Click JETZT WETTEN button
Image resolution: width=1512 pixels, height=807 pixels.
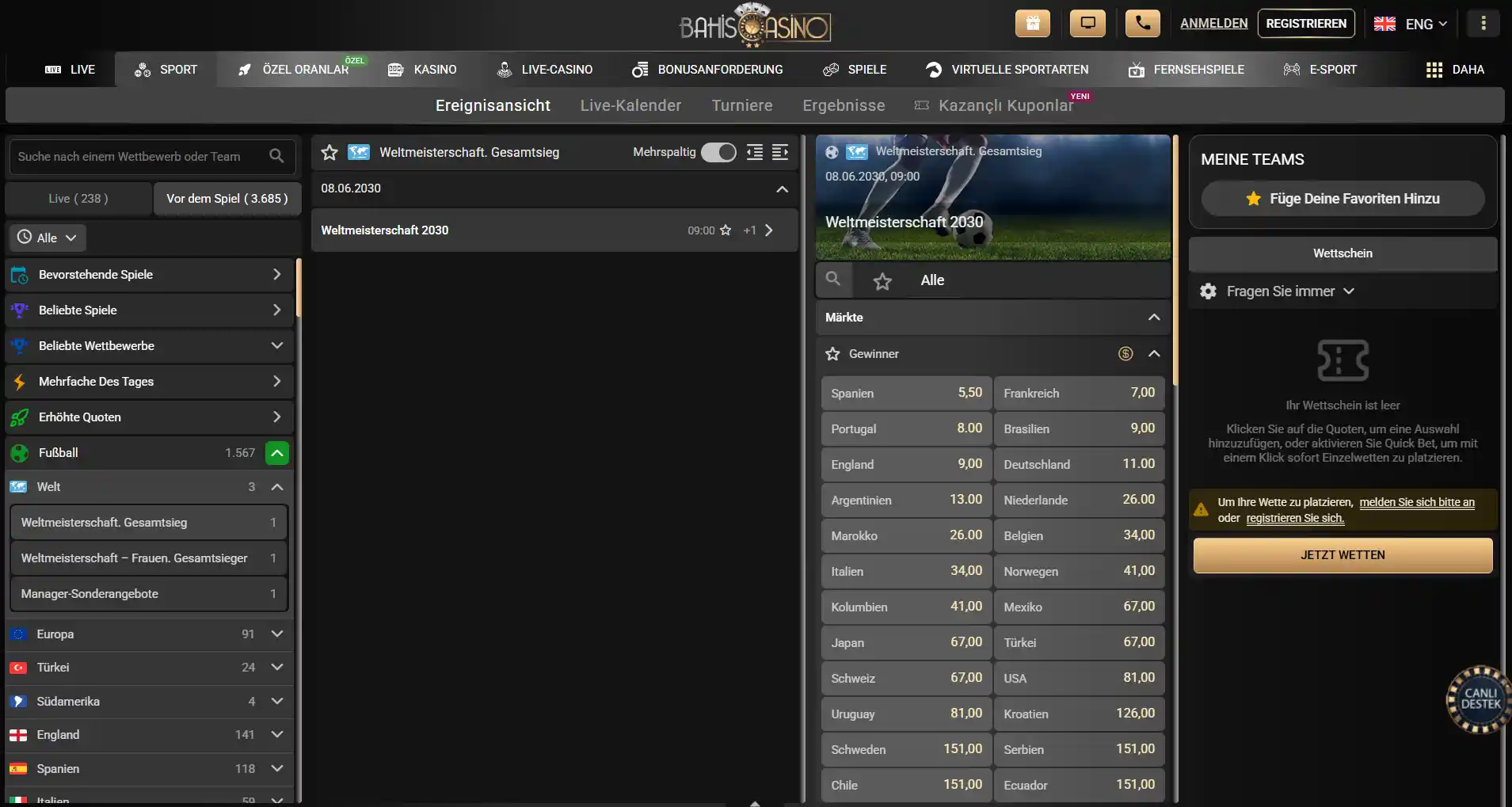tap(1343, 555)
